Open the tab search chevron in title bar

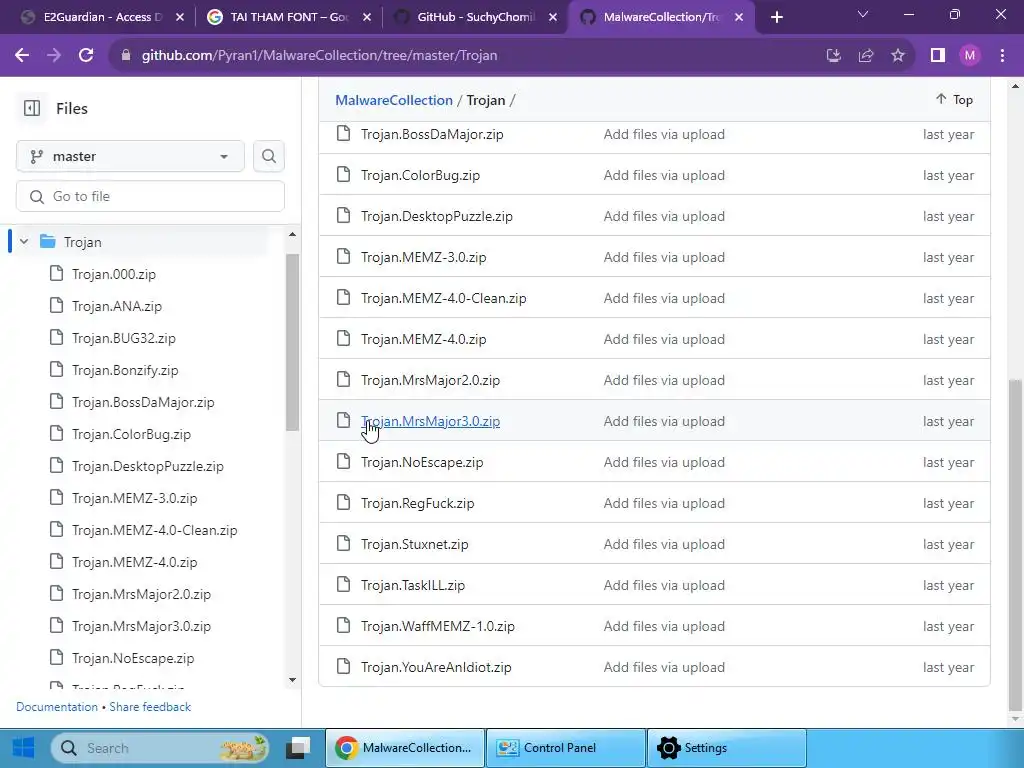pyautogui.click(x=863, y=14)
